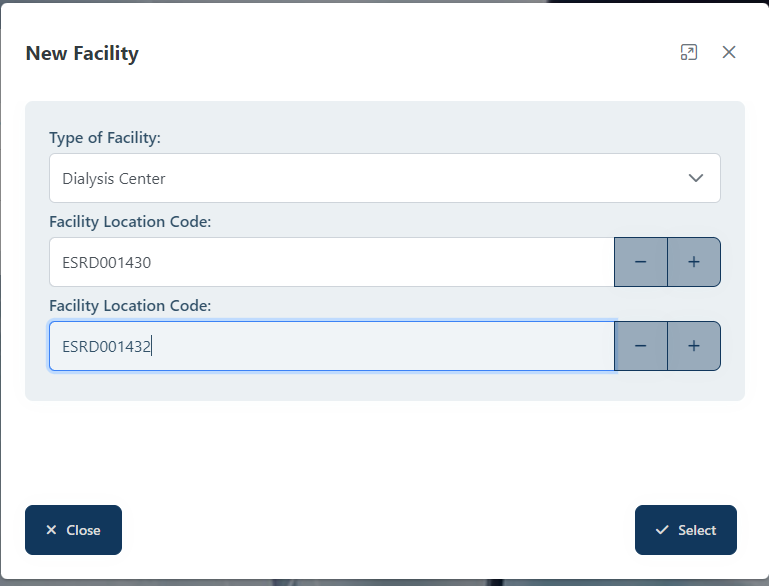Screen dimensions: 769x586
Task: Click the checkmark icon in Select button
Action: click(x=661, y=530)
